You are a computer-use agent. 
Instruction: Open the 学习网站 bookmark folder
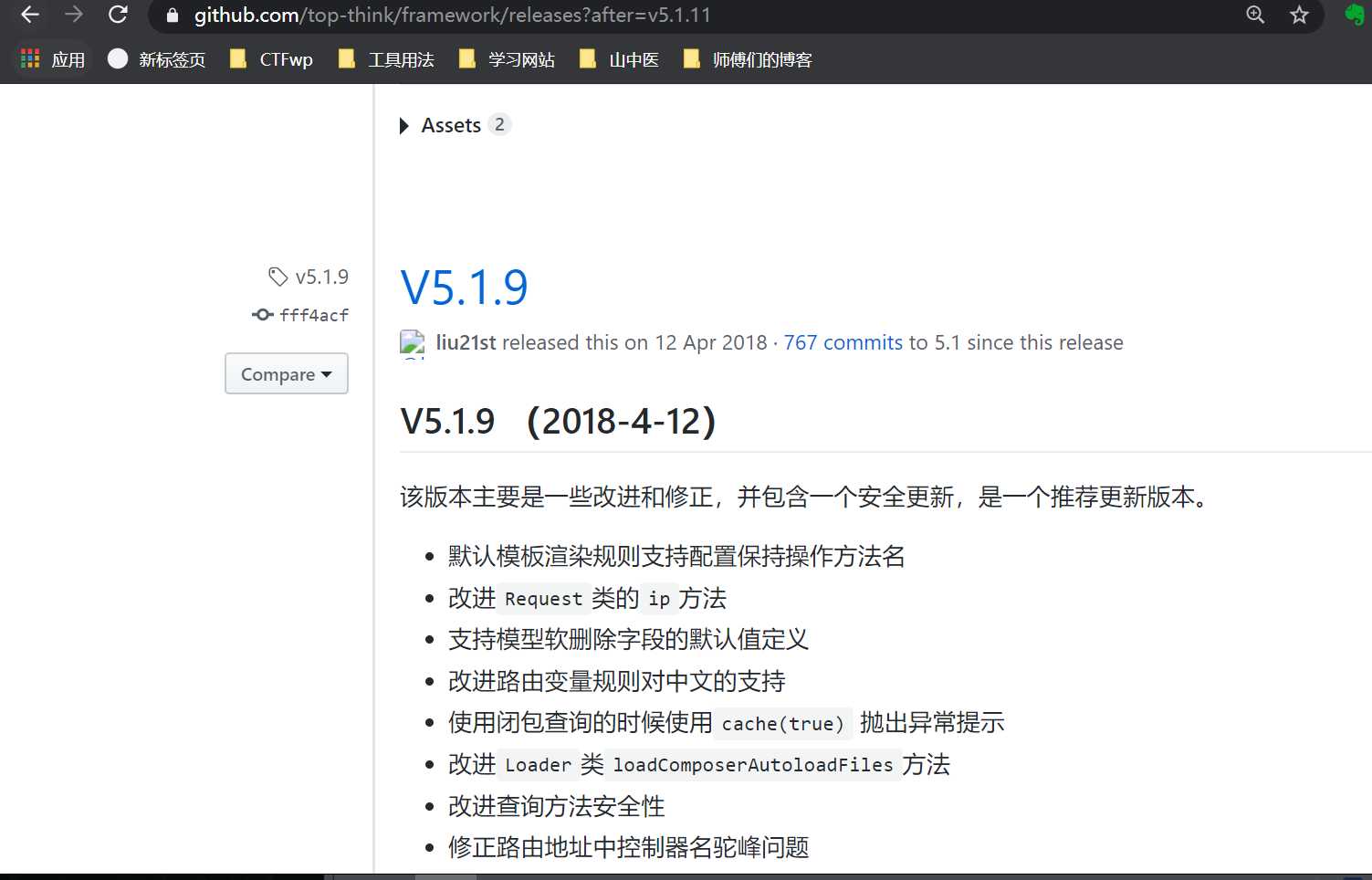pyautogui.click(x=506, y=59)
